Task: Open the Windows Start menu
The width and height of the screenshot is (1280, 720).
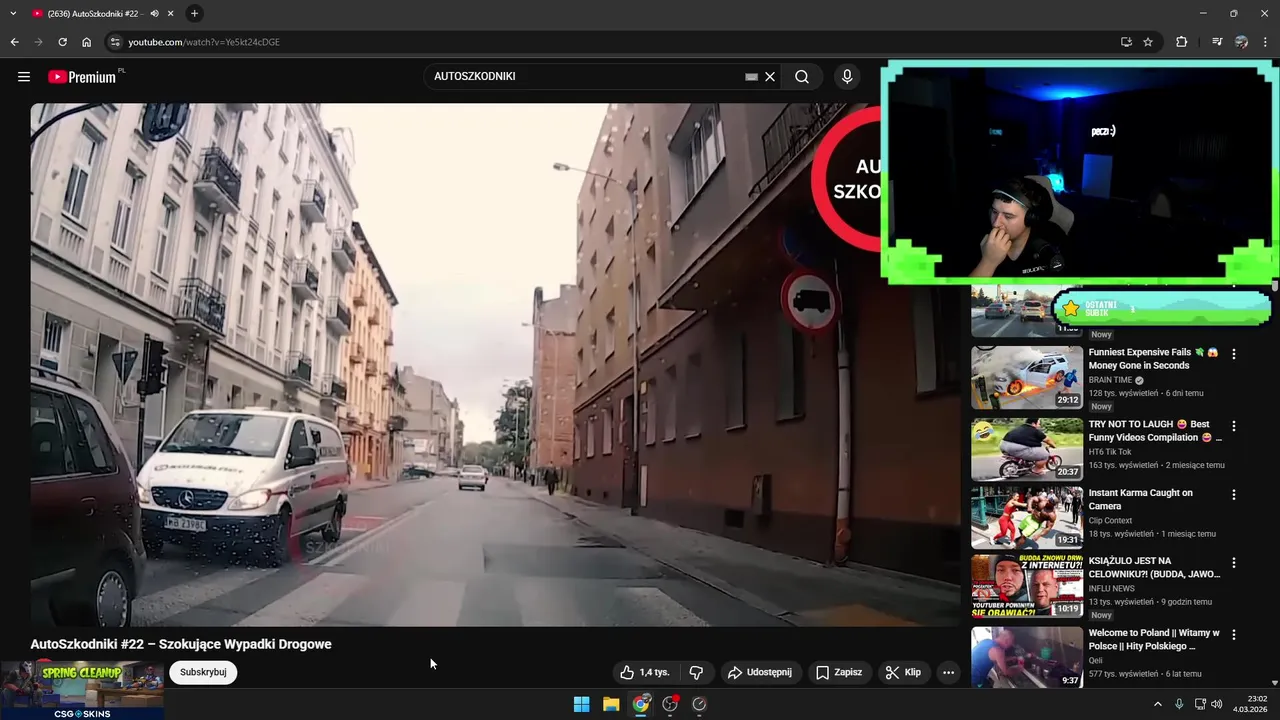Action: (x=581, y=704)
